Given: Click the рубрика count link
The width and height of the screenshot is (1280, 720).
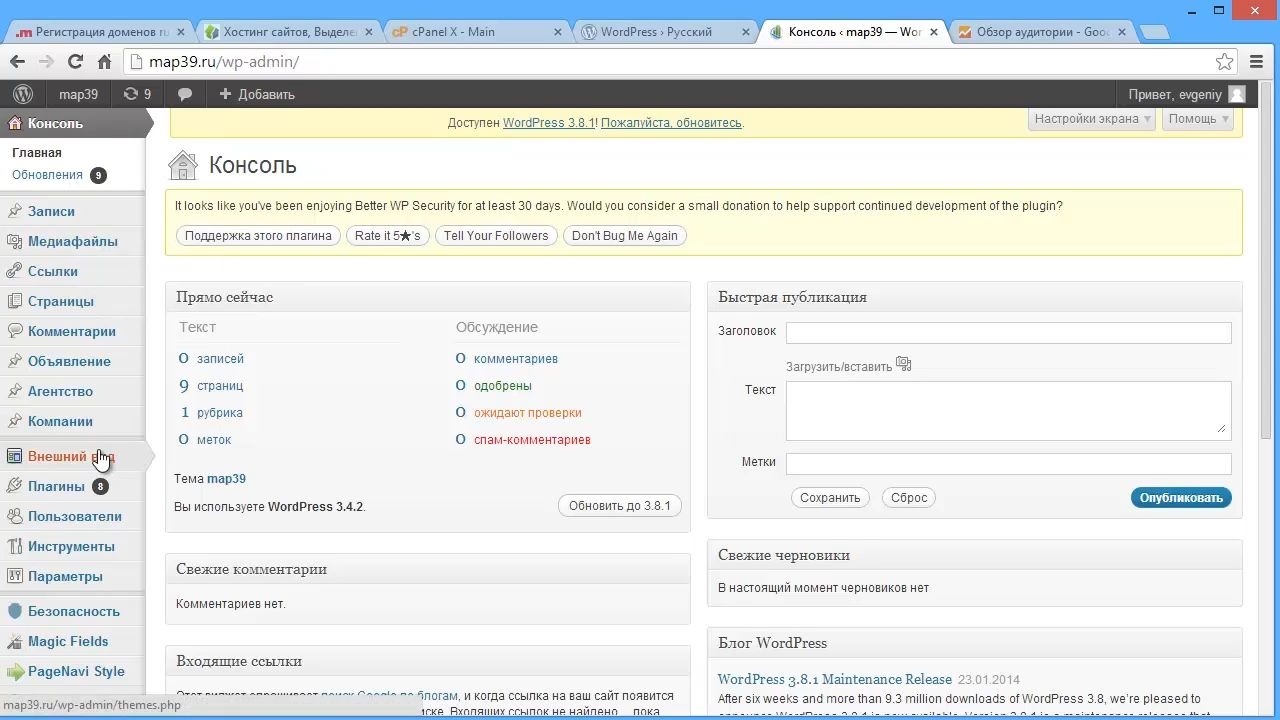Looking at the screenshot, I should coord(220,413).
